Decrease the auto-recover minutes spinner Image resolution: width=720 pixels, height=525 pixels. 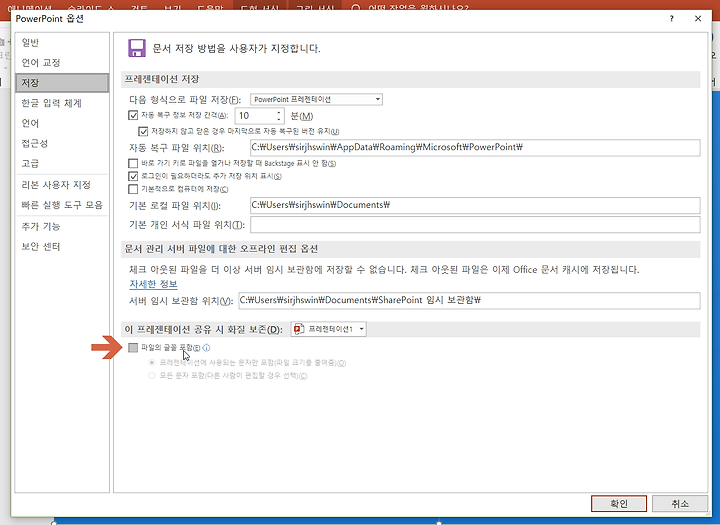pos(279,119)
